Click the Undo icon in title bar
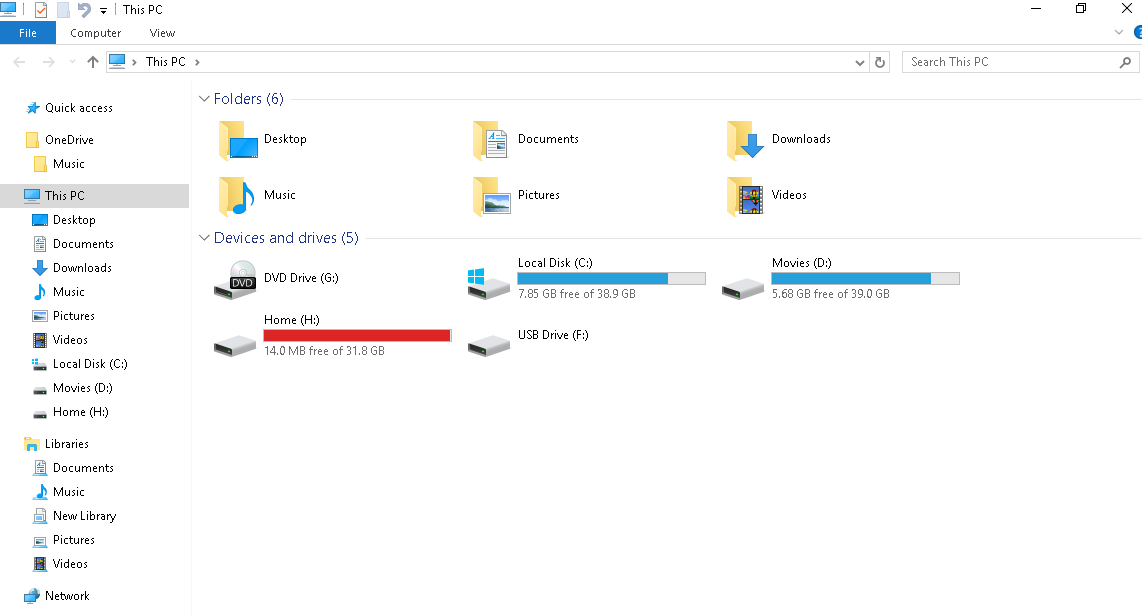Screen dimensions: 1142x616 84,9
